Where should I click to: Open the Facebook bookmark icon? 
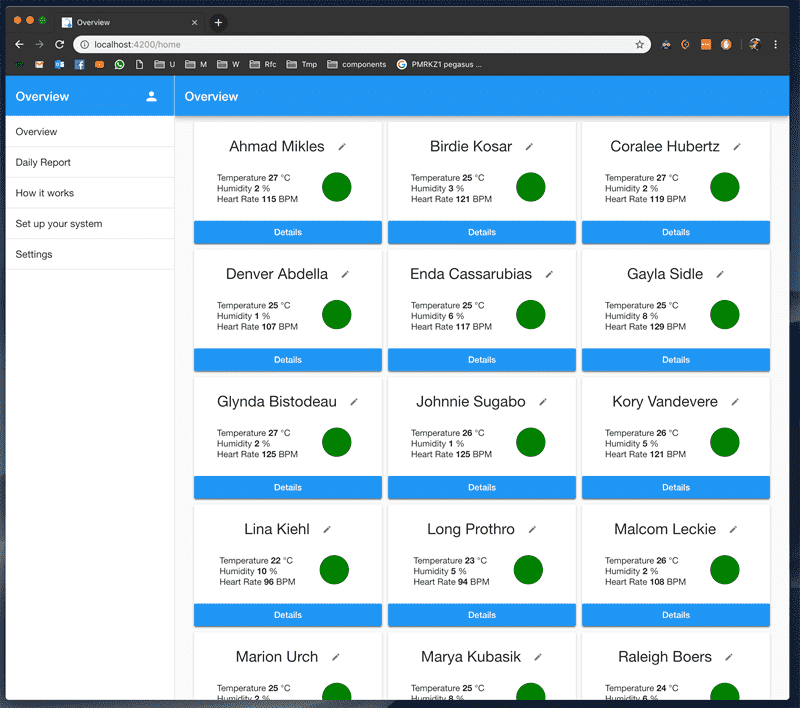pyautogui.click(x=79, y=64)
